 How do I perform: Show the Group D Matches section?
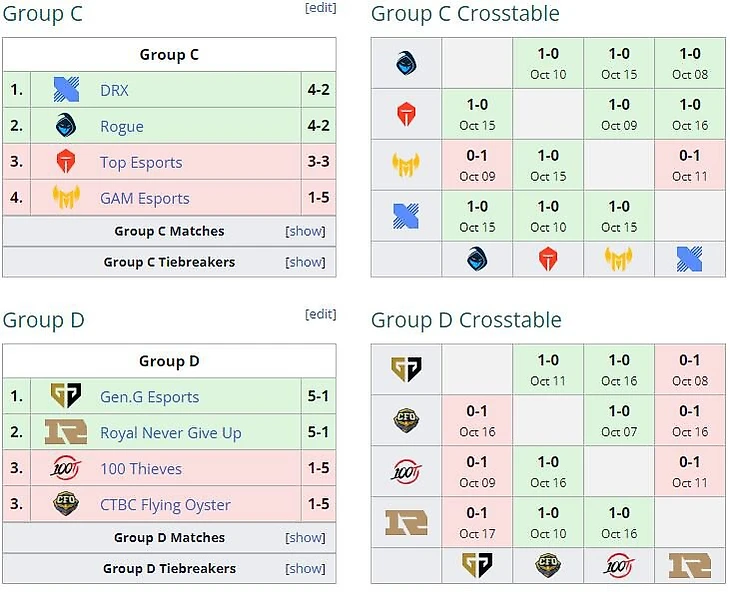pyautogui.click(x=305, y=537)
